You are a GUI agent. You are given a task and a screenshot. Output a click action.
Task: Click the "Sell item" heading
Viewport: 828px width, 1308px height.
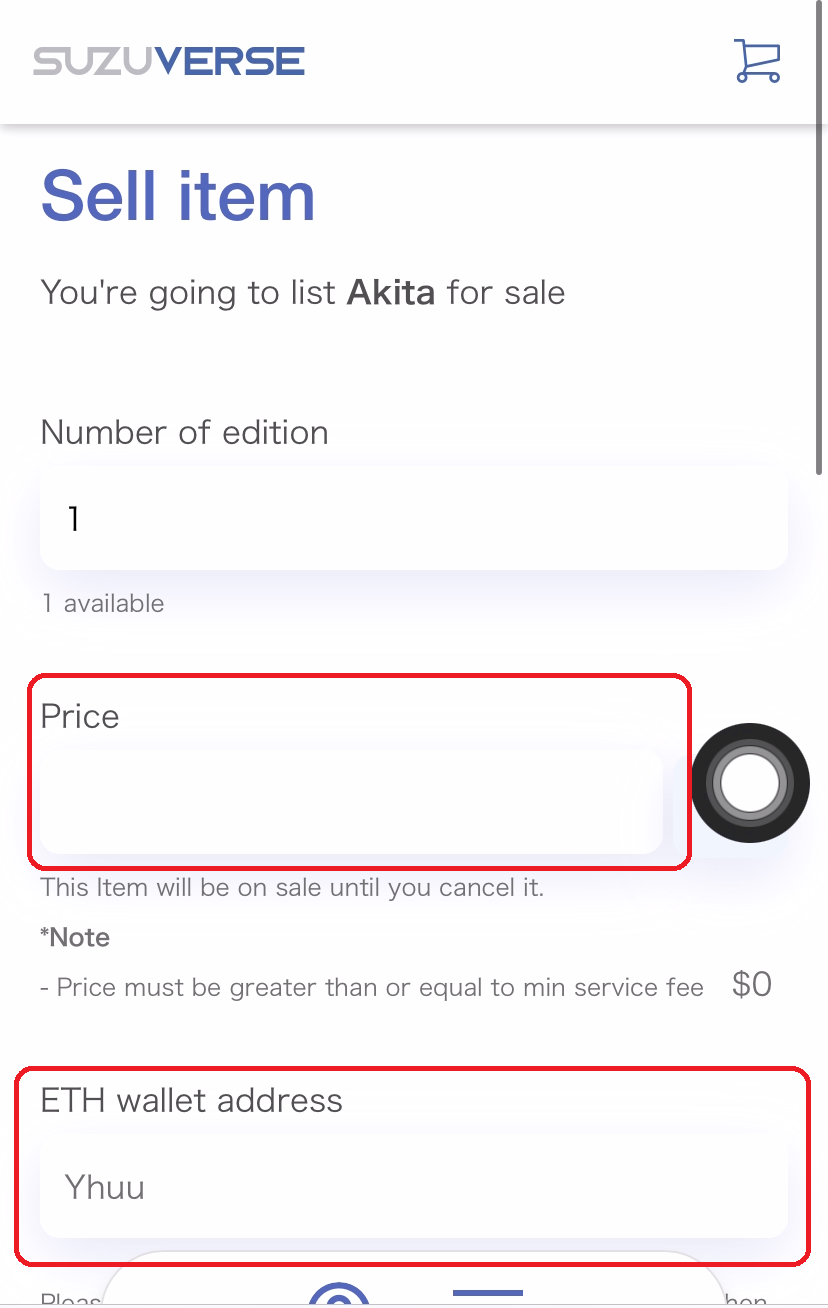coord(178,195)
